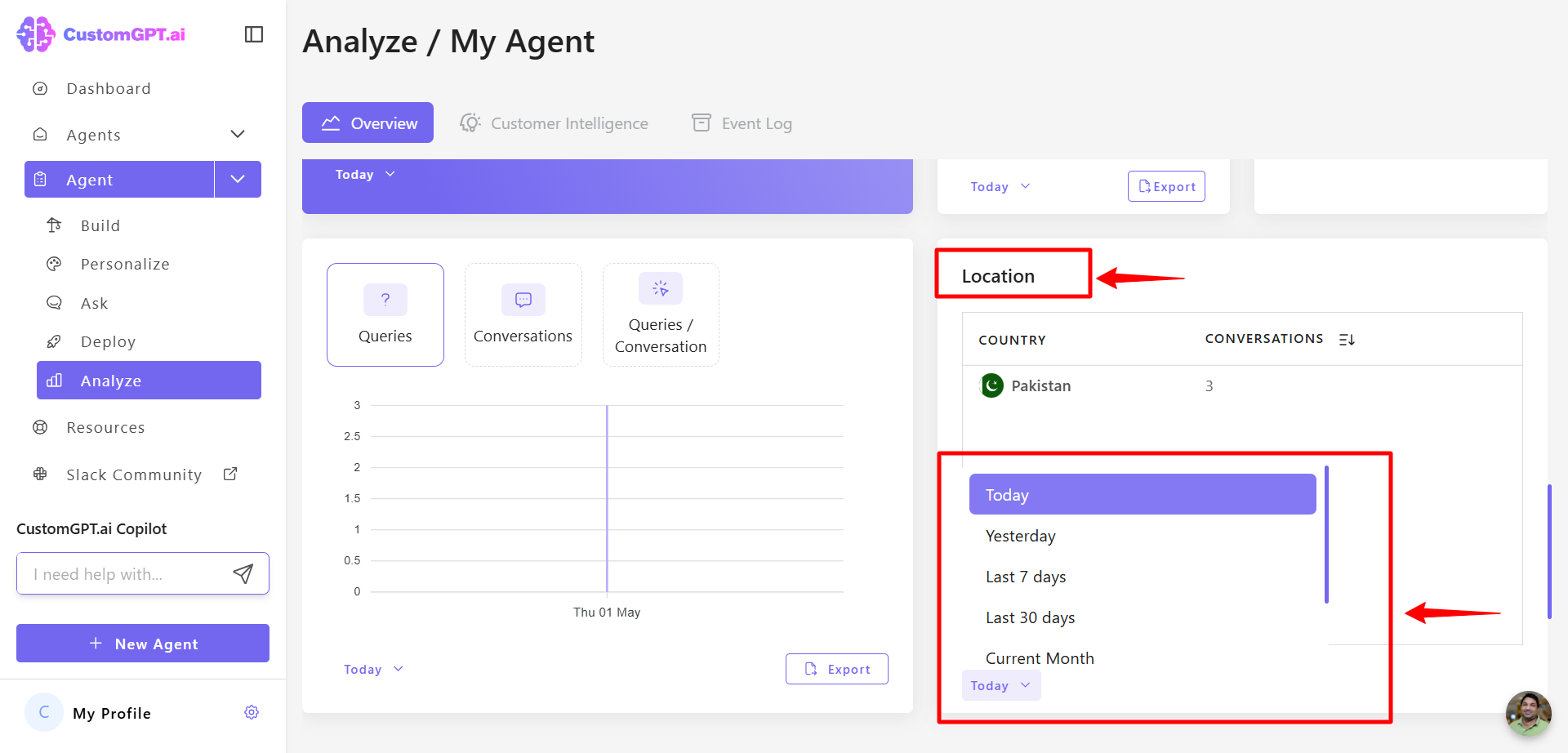The image size is (1568, 753).
Task: Click the Resources lifebuoy icon
Action: coord(40,427)
